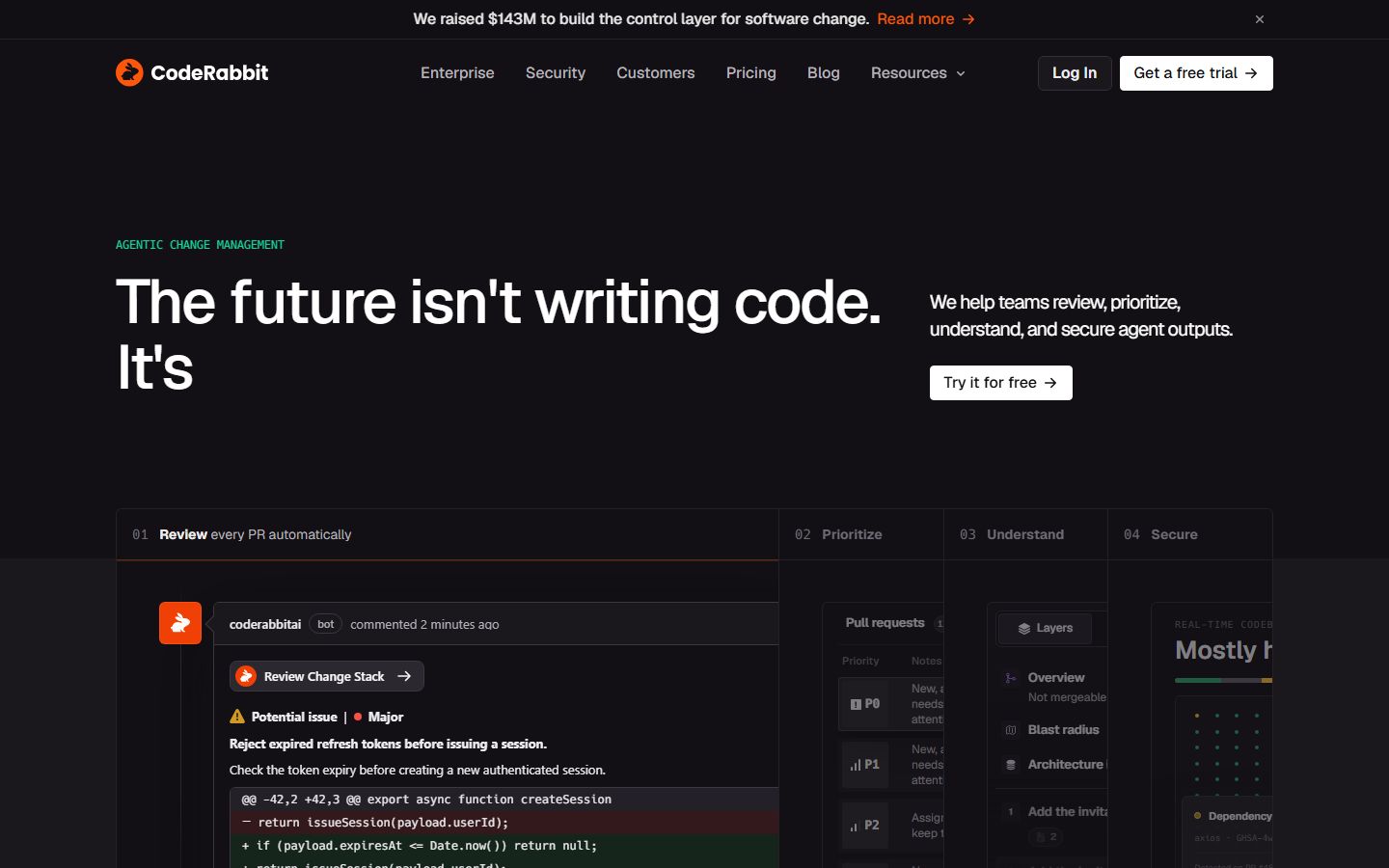Go to the Security page
Screen dimensions: 1389x868
556,73
